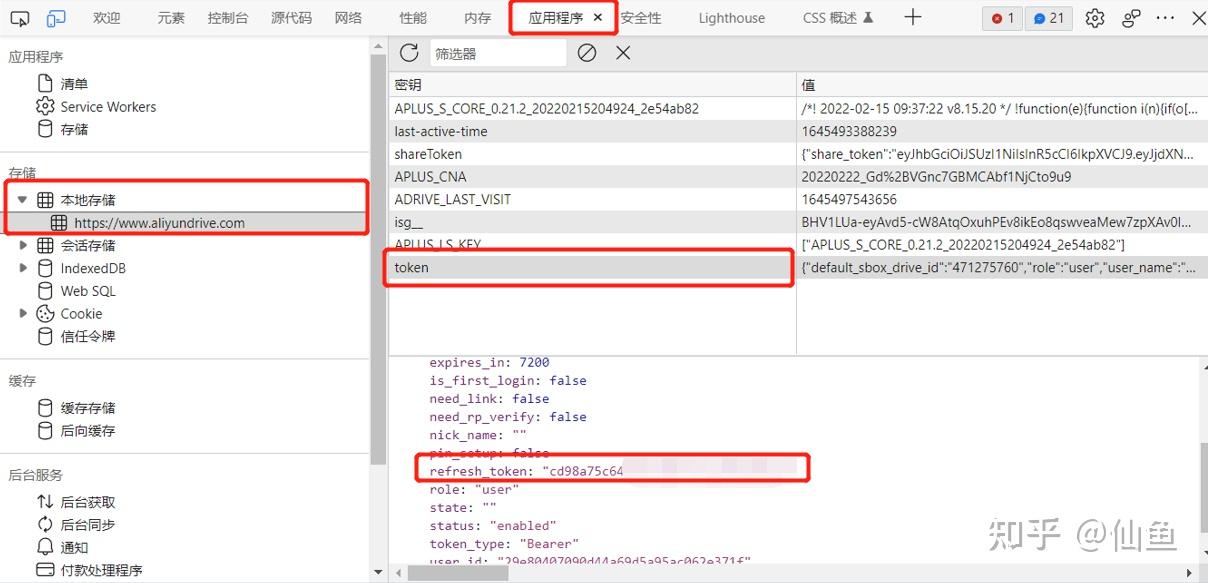The height and width of the screenshot is (583, 1208).
Task: Click the token value cell
Action: (1002, 267)
